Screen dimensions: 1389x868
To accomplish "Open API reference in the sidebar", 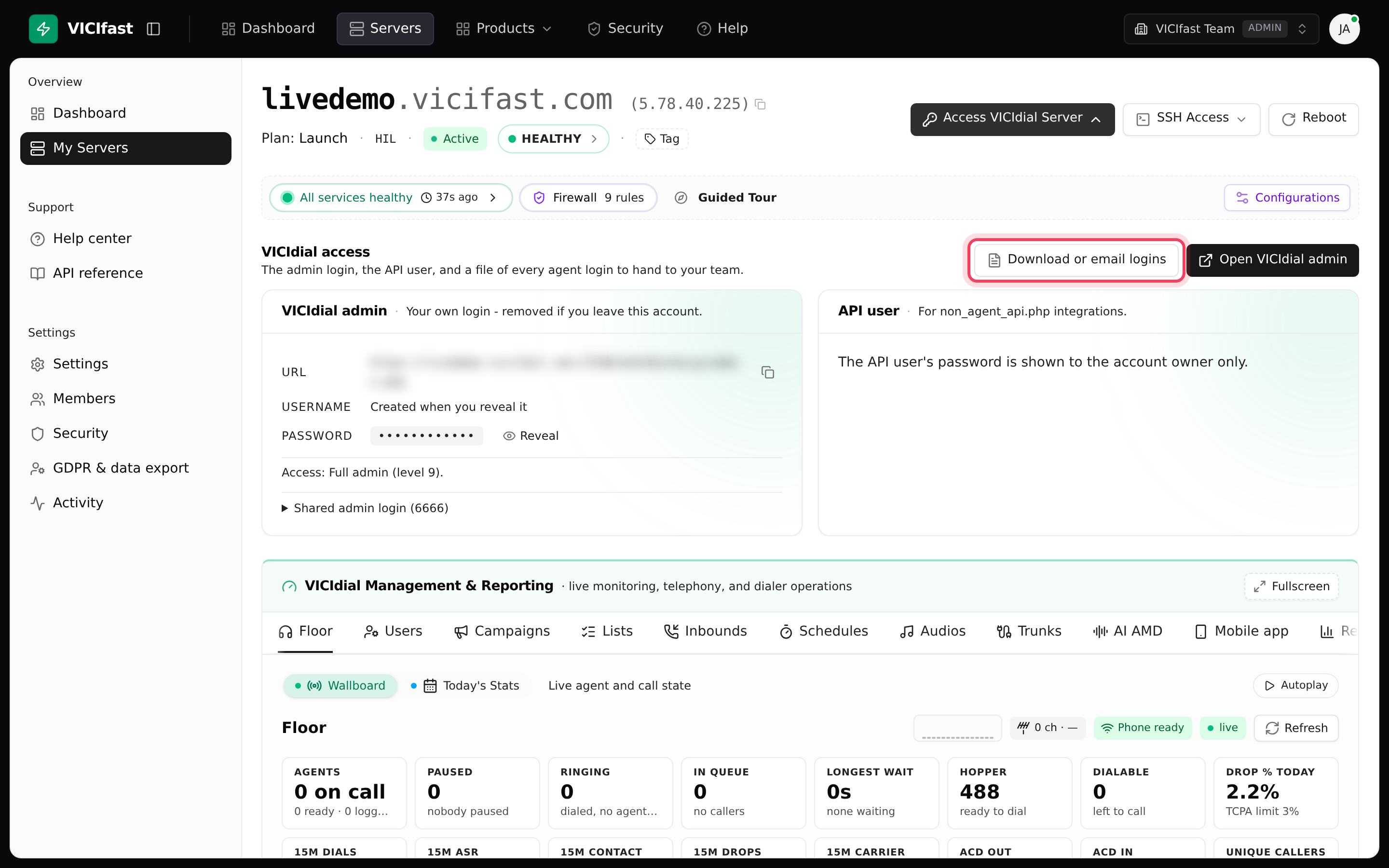I will tap(126, 273).
